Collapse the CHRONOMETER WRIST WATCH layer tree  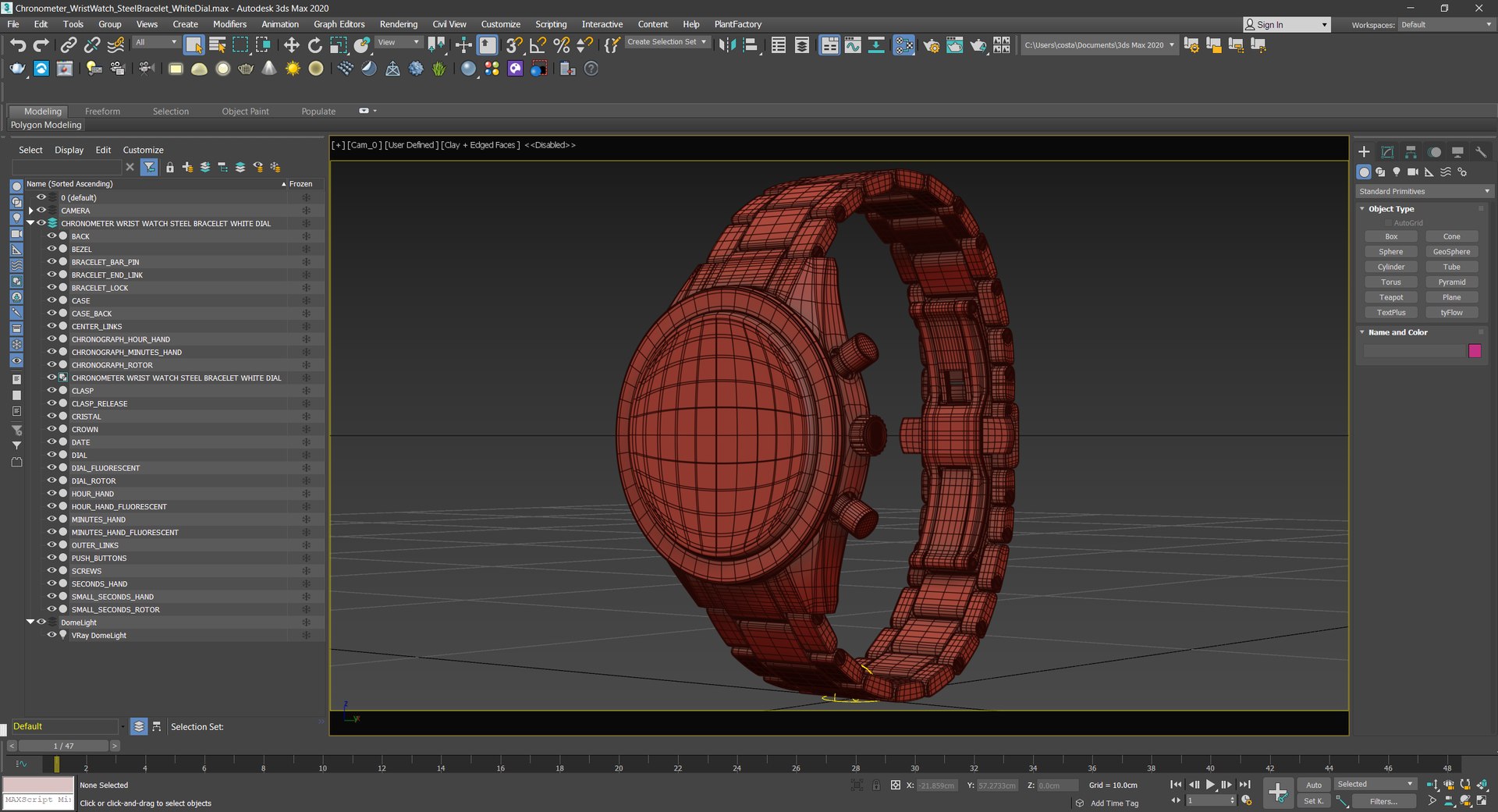pyautogui.click(x=30, y=223)
